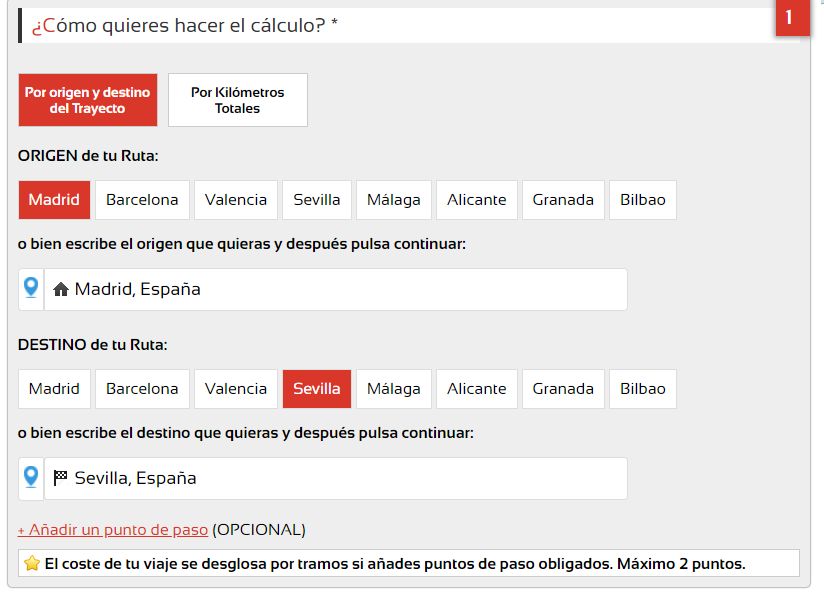The height and width of the screenshot is (602, 824).
Task: Select Barcelona as the destination
Action: (x=142, y=389)
